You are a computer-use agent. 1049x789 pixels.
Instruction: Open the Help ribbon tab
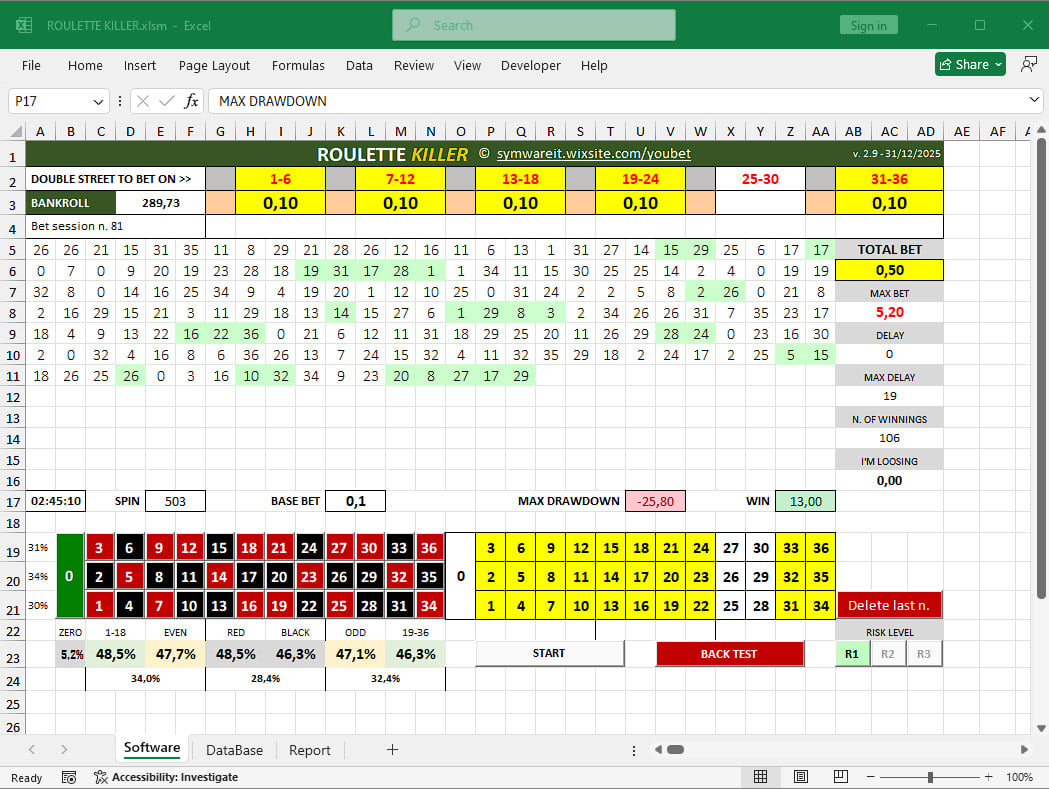tap(594, 66)
